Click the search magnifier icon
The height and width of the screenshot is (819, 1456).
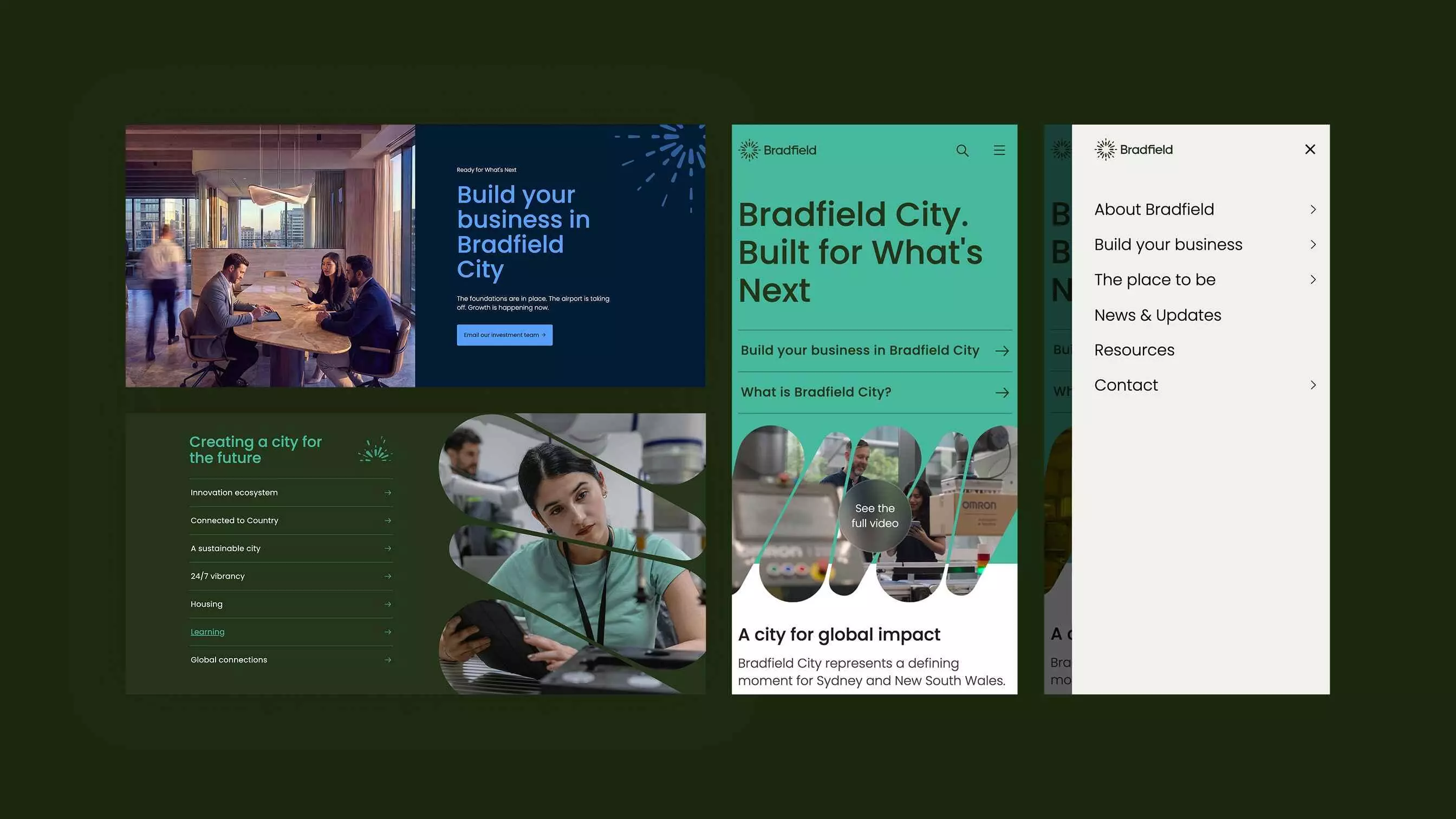point(962,151)
